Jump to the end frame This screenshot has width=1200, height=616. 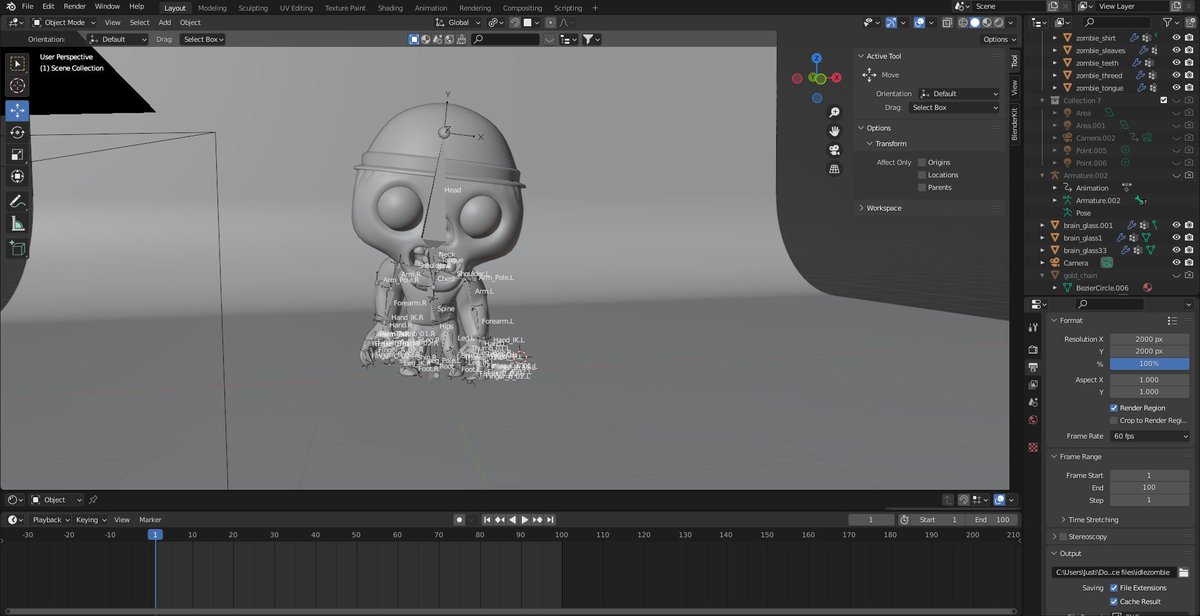pos(551,520)
